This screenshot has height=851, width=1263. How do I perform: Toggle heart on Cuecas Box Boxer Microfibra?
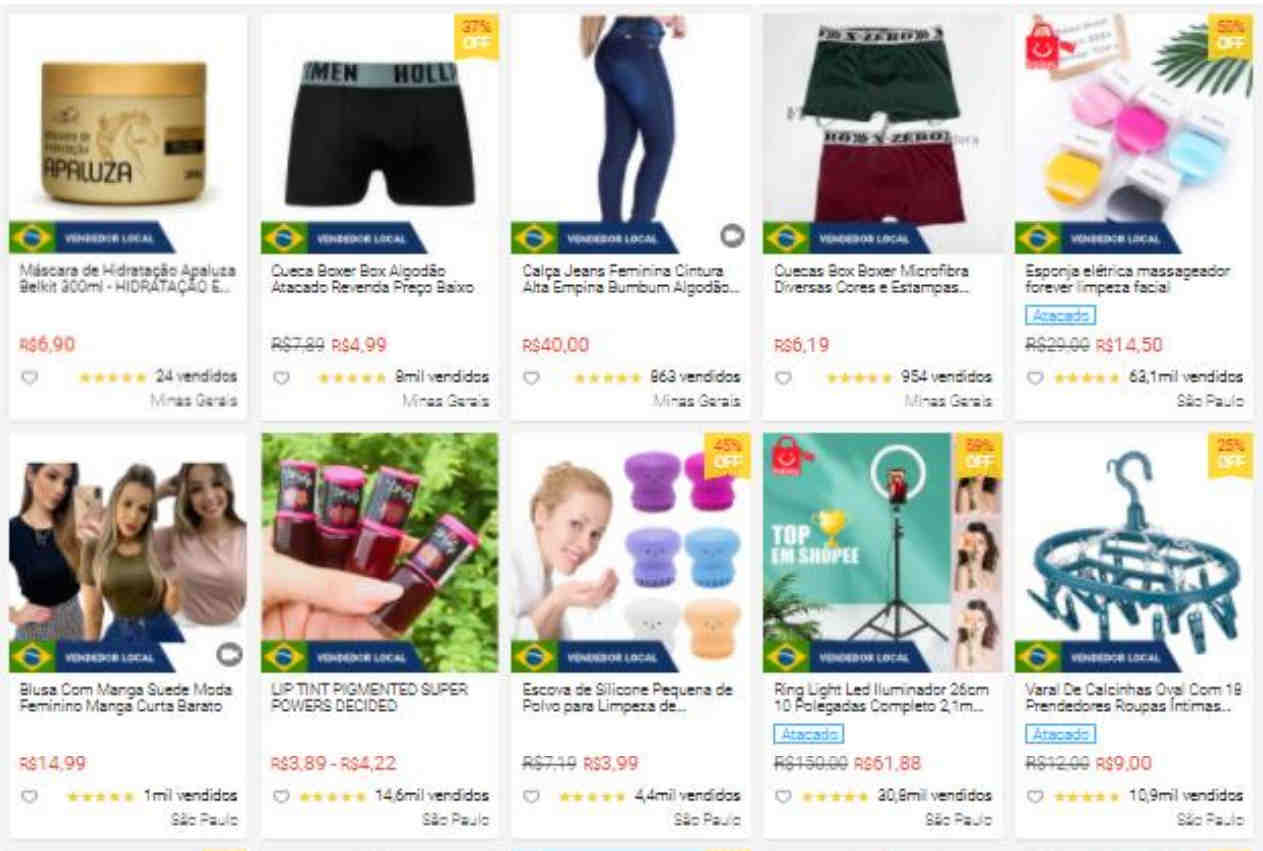click(x=785, y=378)
